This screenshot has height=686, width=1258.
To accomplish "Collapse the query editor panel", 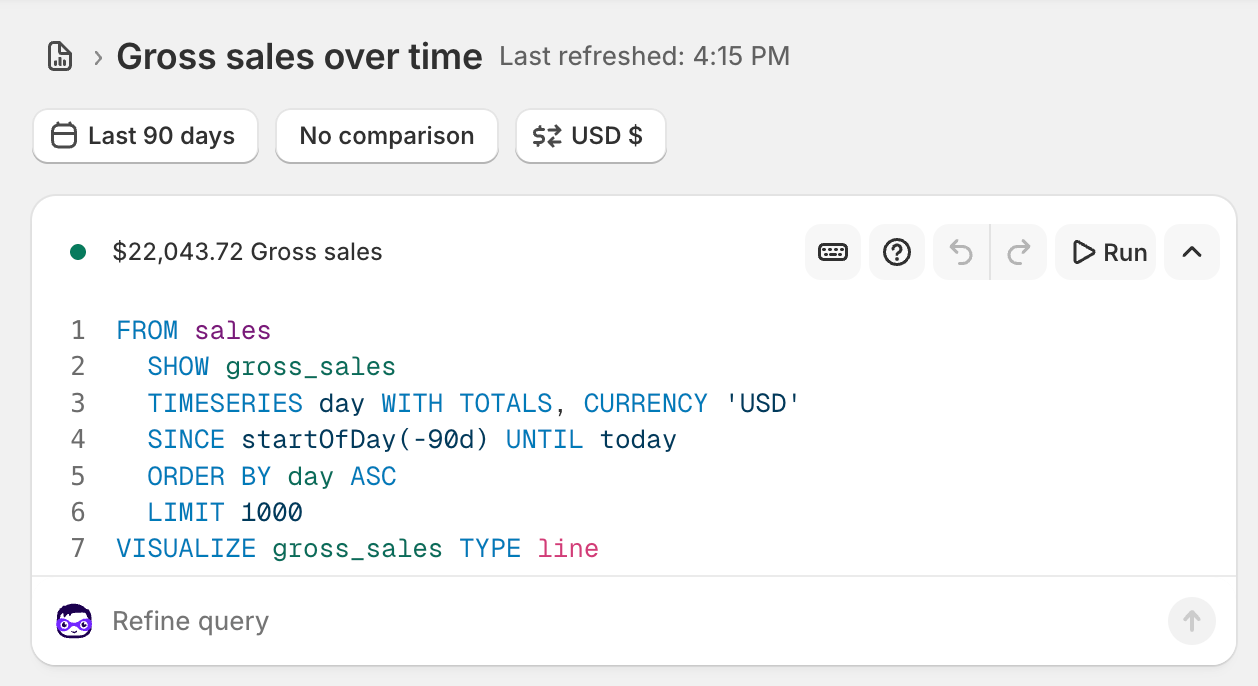I will click(x=1192, y=252).
